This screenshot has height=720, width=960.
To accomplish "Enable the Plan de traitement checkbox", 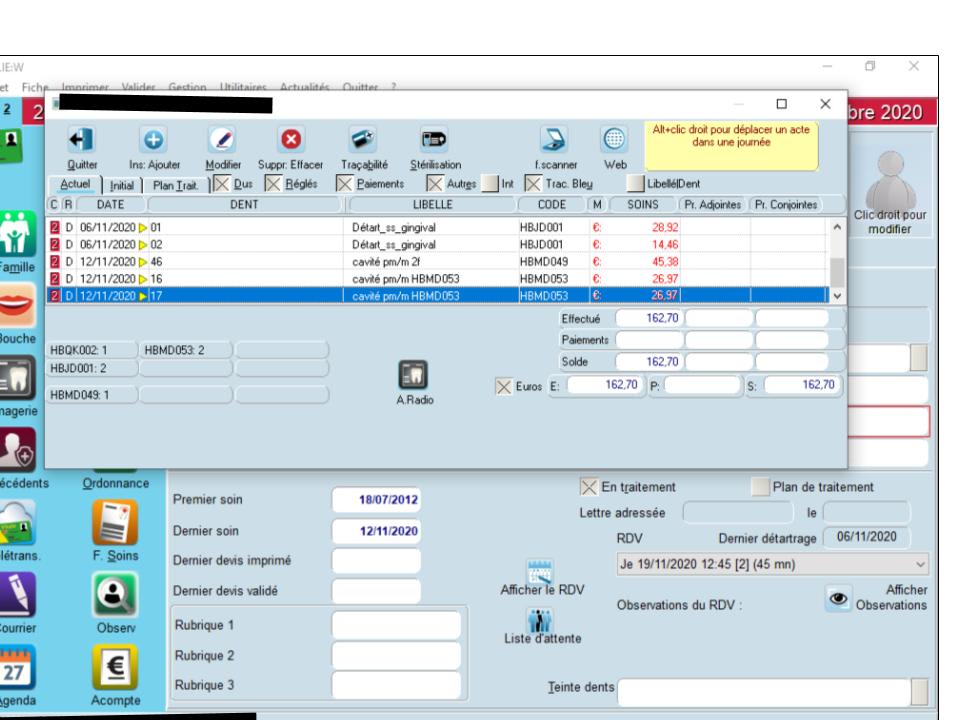I will (x=759, y=487).
